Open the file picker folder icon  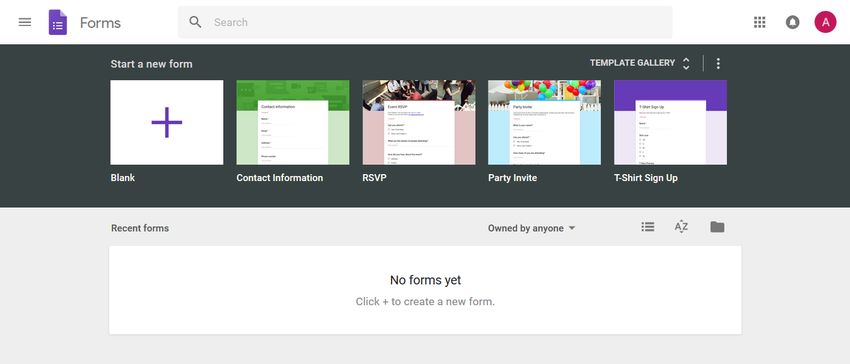[x=717, y=227]
